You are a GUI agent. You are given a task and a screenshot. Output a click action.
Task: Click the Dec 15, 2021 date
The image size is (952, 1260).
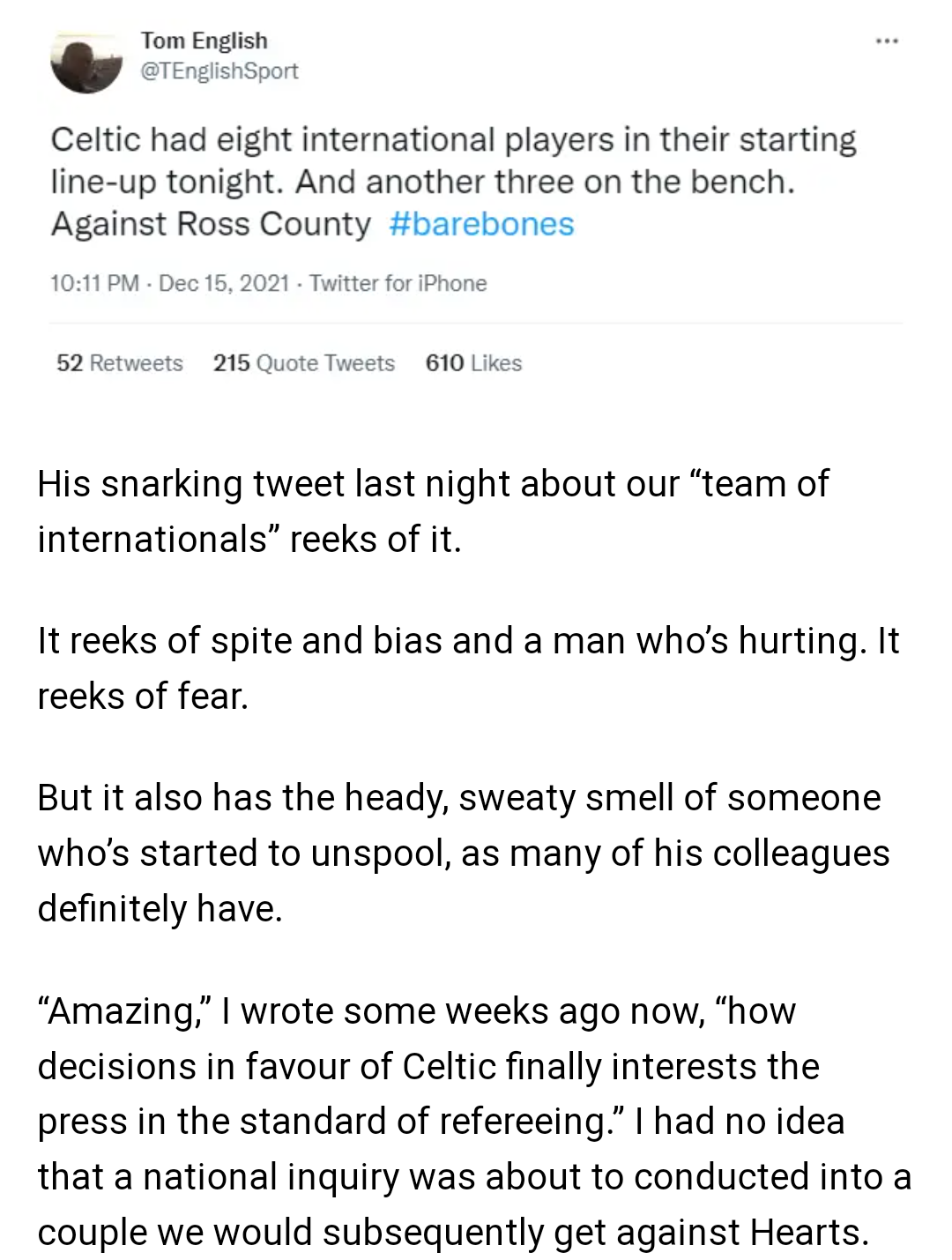click(225, 283)
